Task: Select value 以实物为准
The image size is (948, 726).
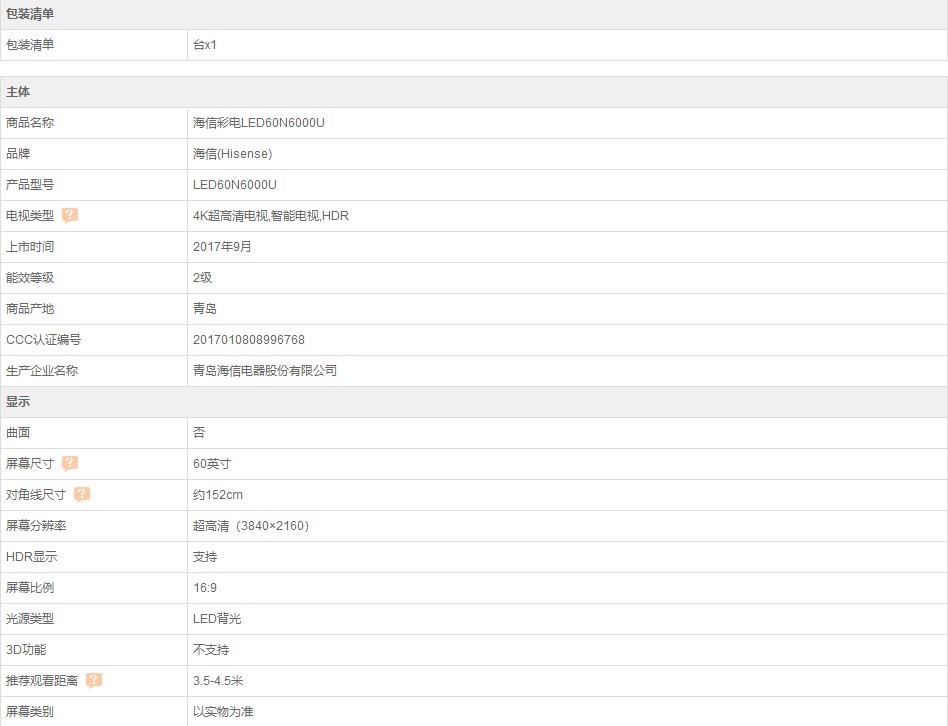Action: pyautogui.click(x=223, y=711)
